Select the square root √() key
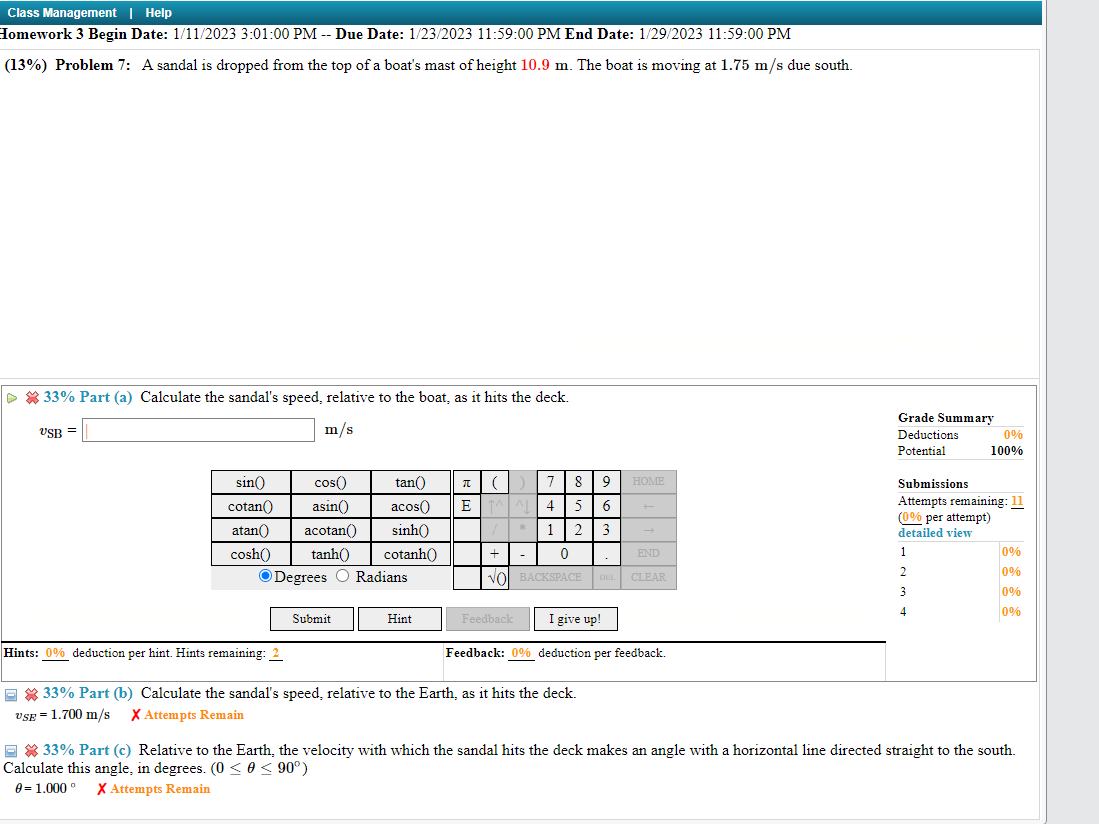This screenshot has height=824, width=1099. click(x=496, y=577)
